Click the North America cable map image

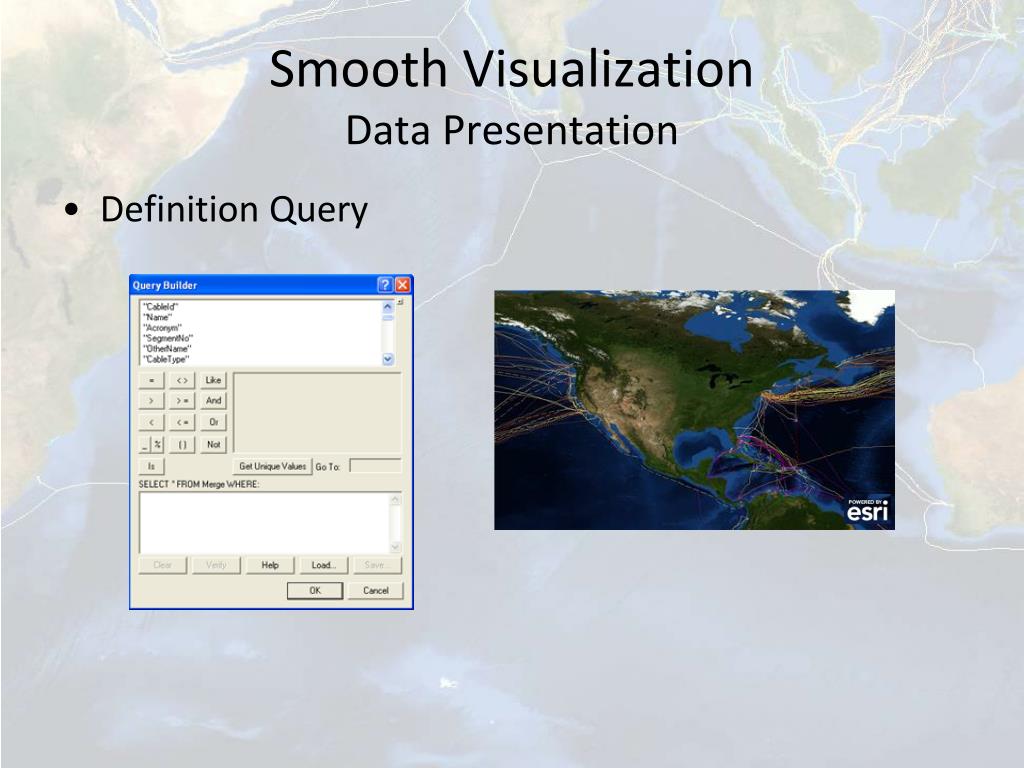pos(694,410)
